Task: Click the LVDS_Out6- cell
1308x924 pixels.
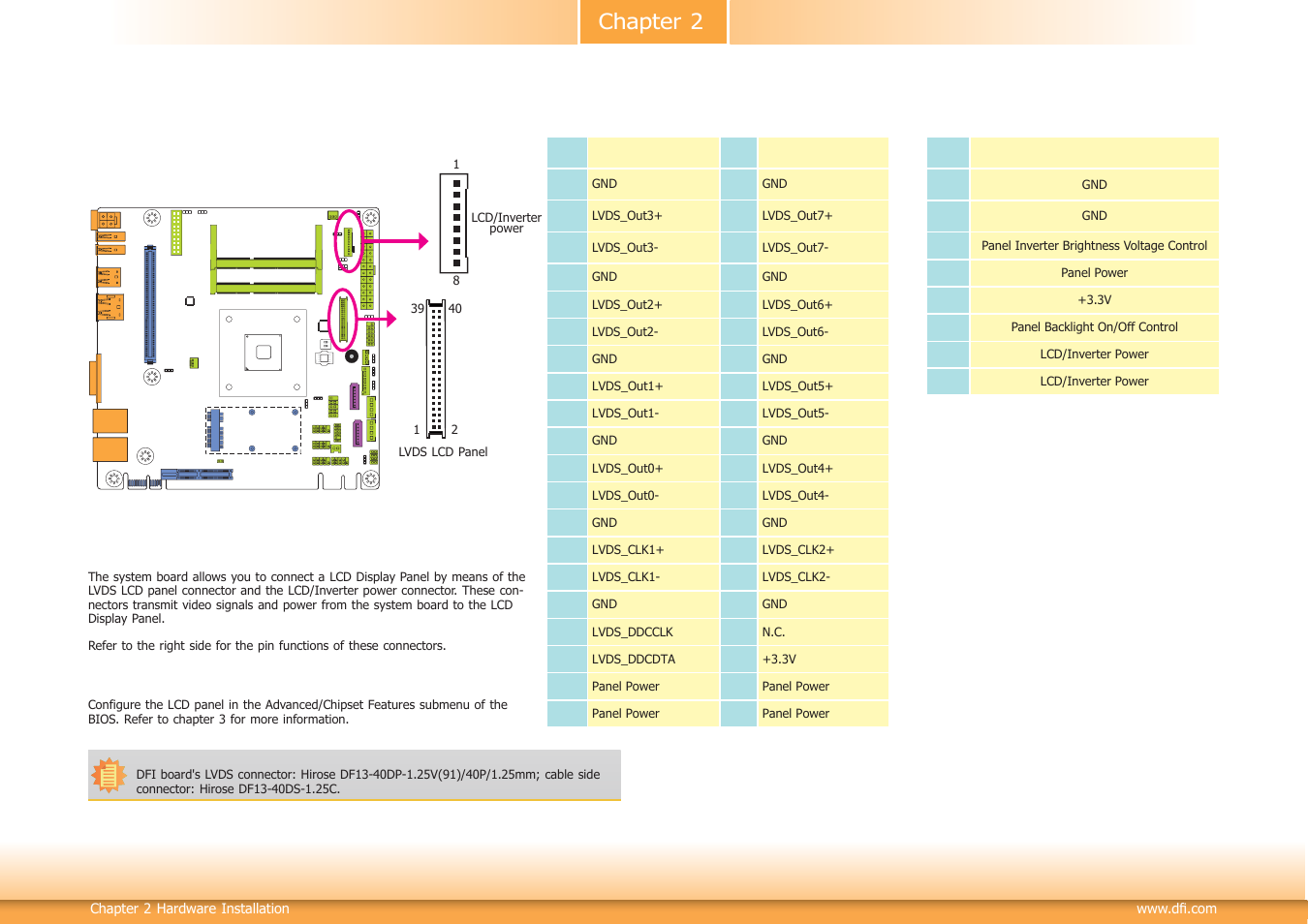Action: (823, 332)
